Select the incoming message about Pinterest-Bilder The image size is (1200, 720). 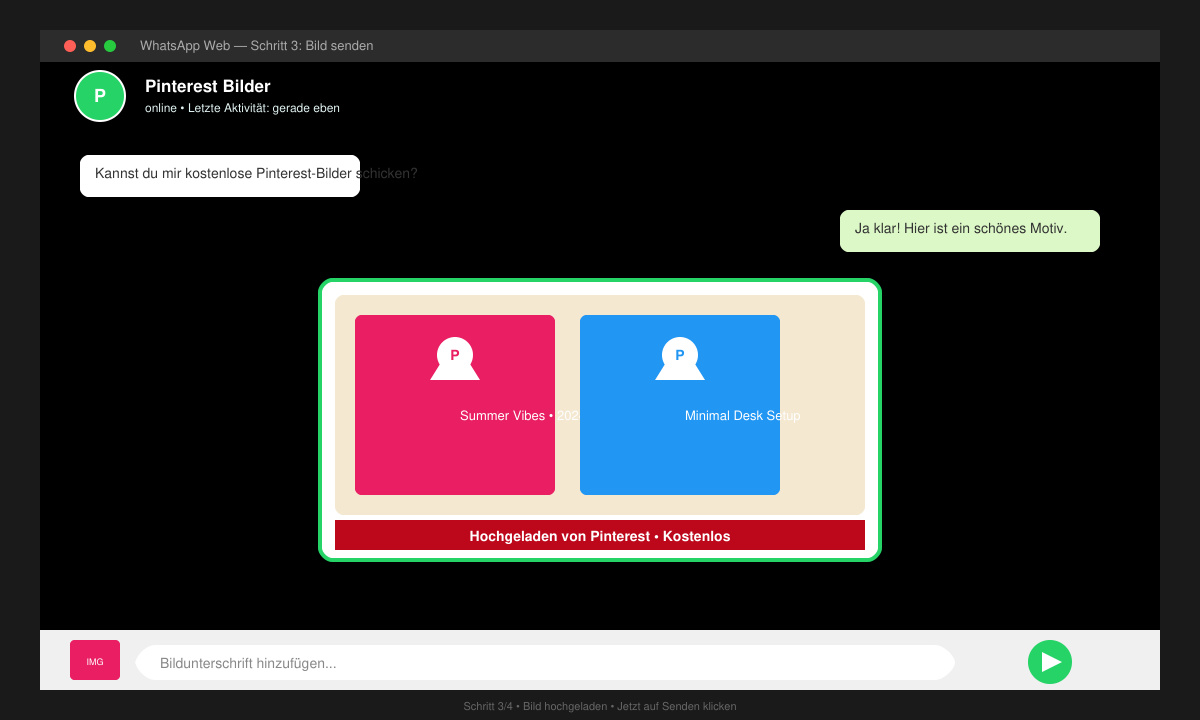click(x=220, y=176)
